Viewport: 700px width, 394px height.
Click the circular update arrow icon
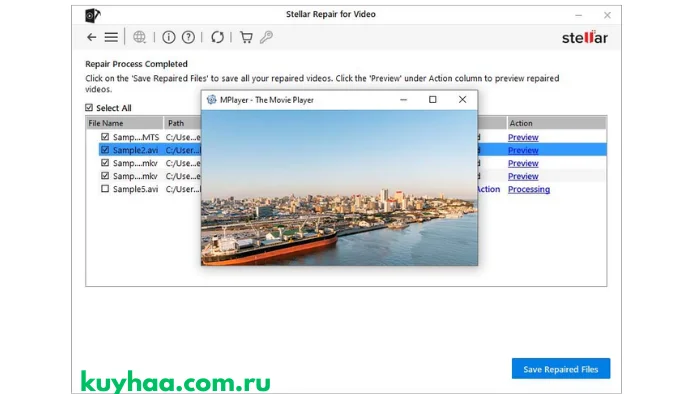[x=217, y=37]
